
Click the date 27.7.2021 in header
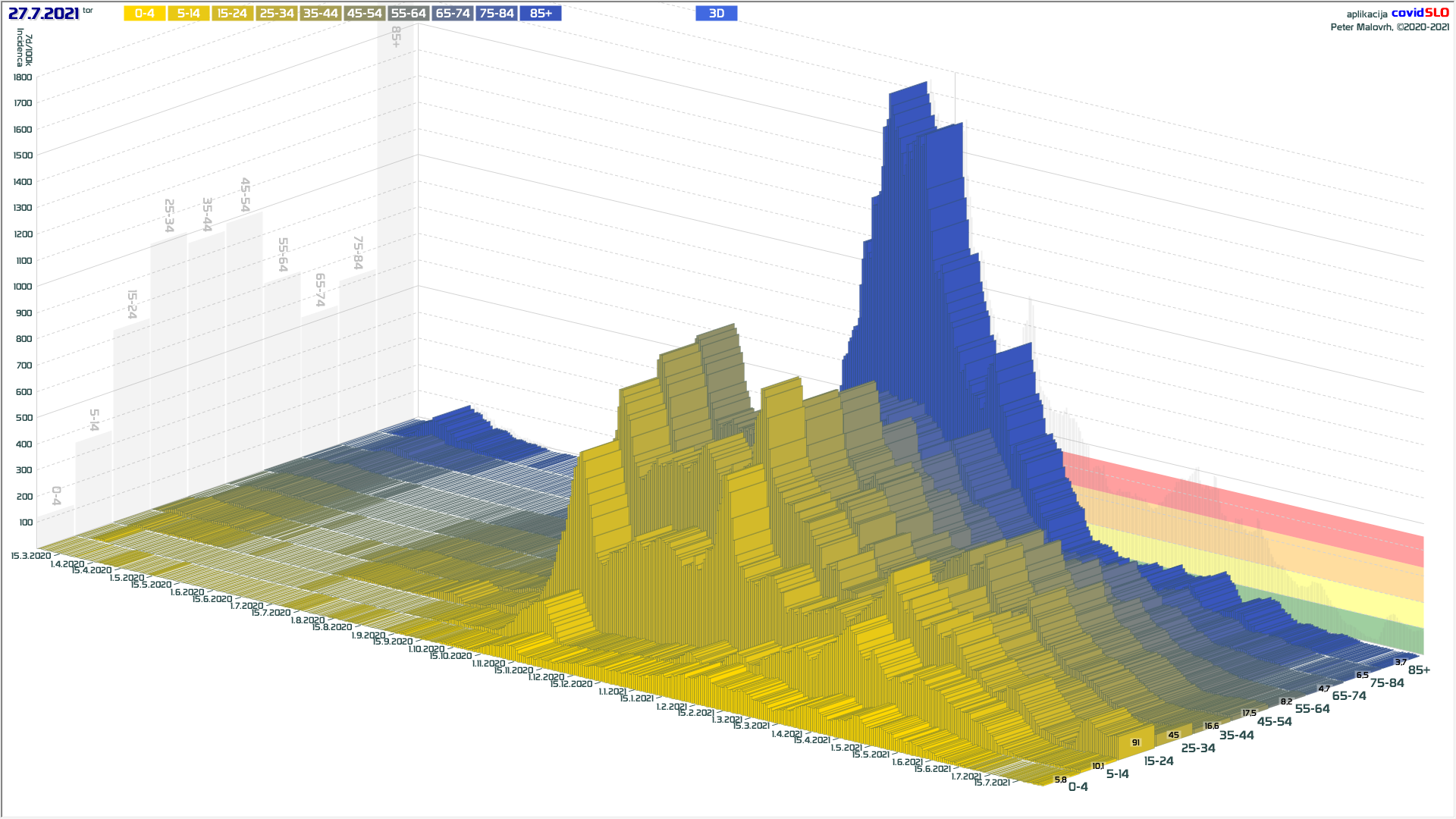click(43, 14)
